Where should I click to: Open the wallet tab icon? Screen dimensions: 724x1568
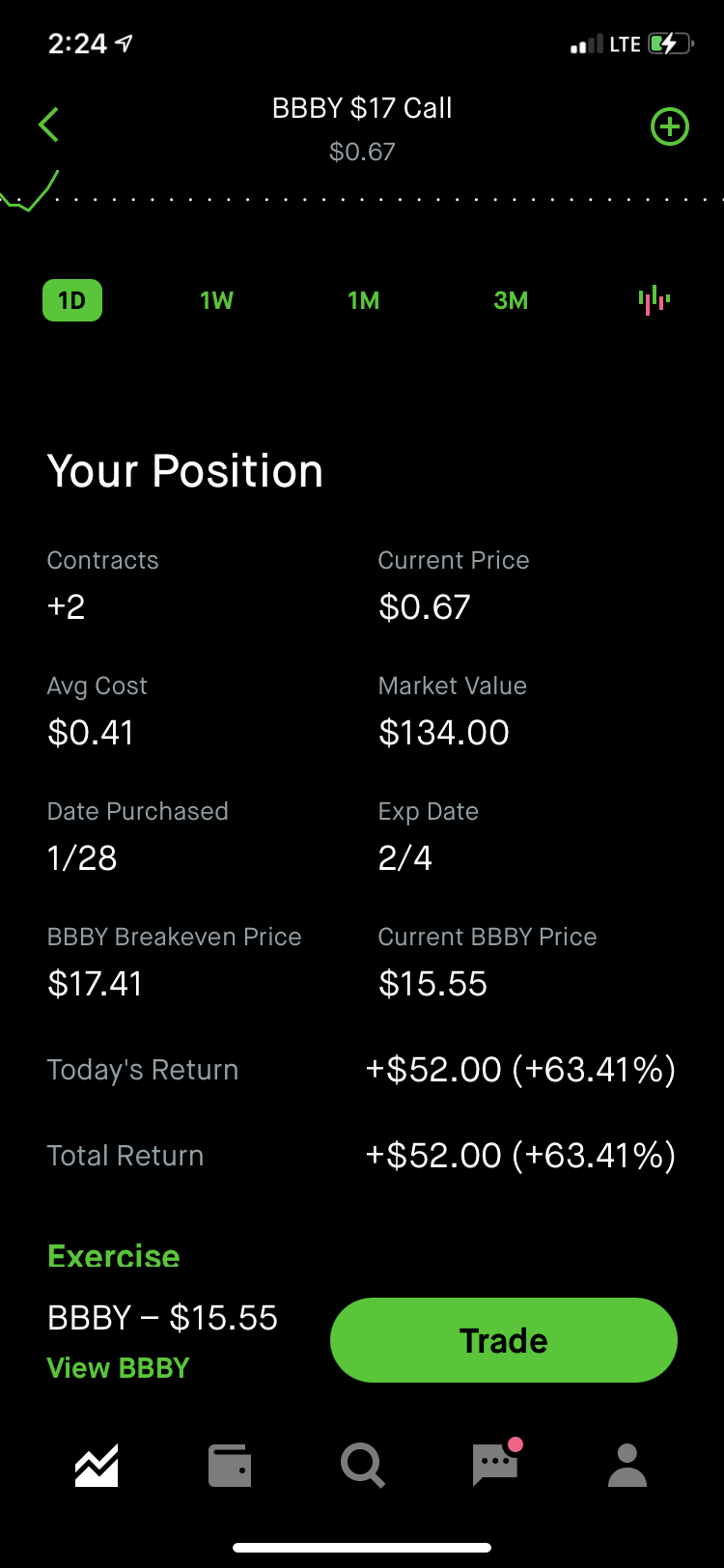click(x=230, y=1465)
